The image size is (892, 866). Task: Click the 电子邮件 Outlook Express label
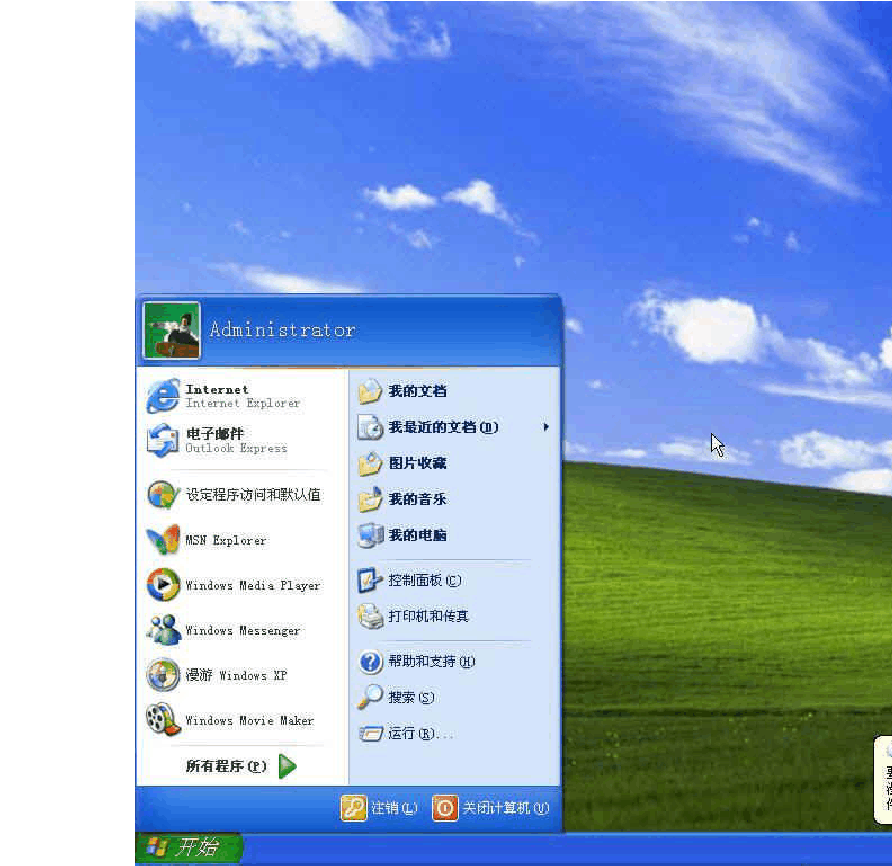pos(236,440)
